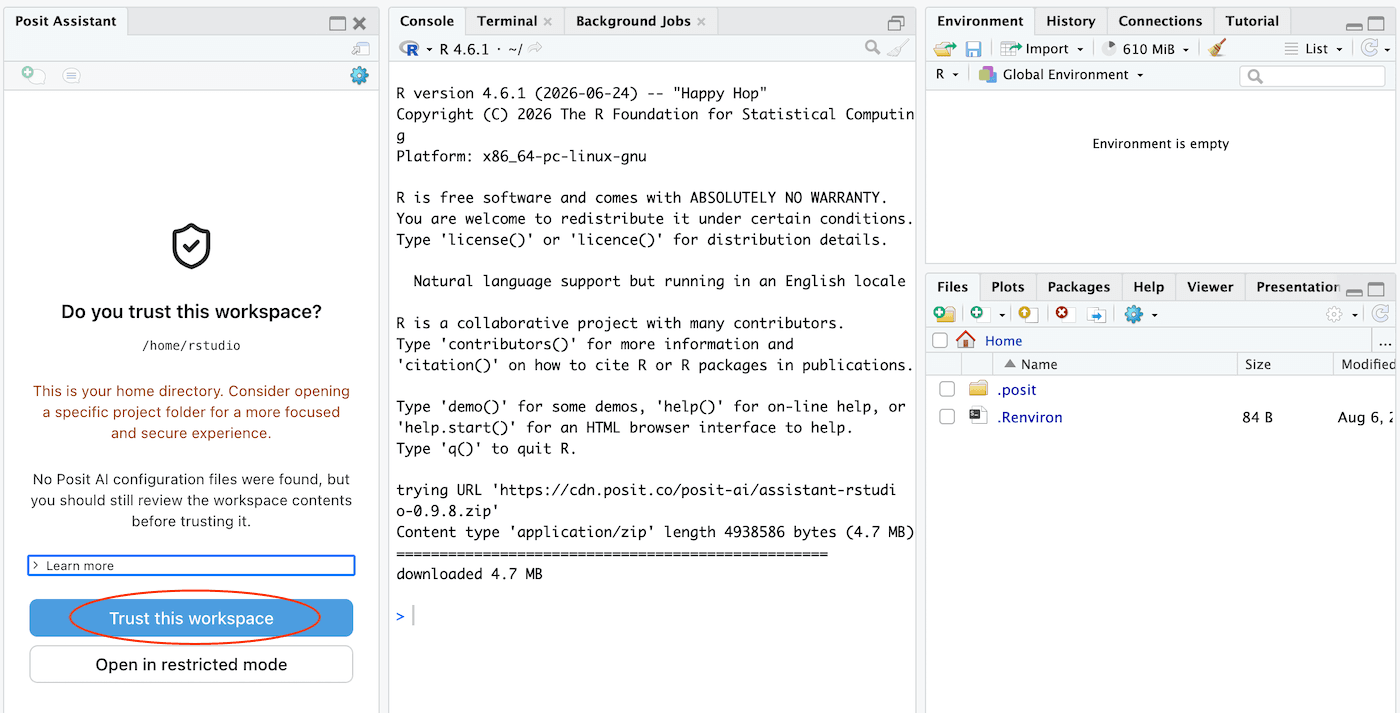Open the Global Environment dropdown
The height and width of the screenshot is (713, 1400).
click(1062, 74)
